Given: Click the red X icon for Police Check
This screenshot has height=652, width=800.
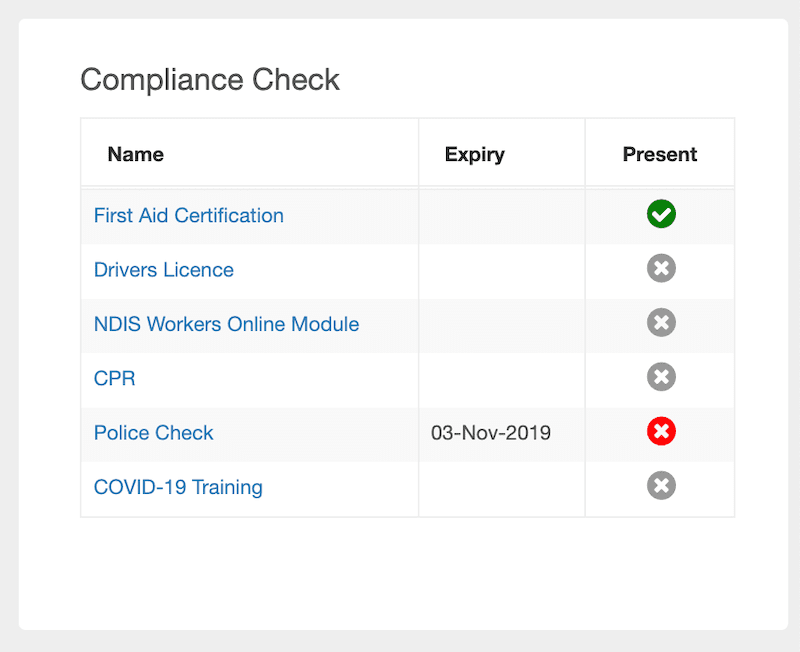Looking at the screenshot, I should pos(661,431).
